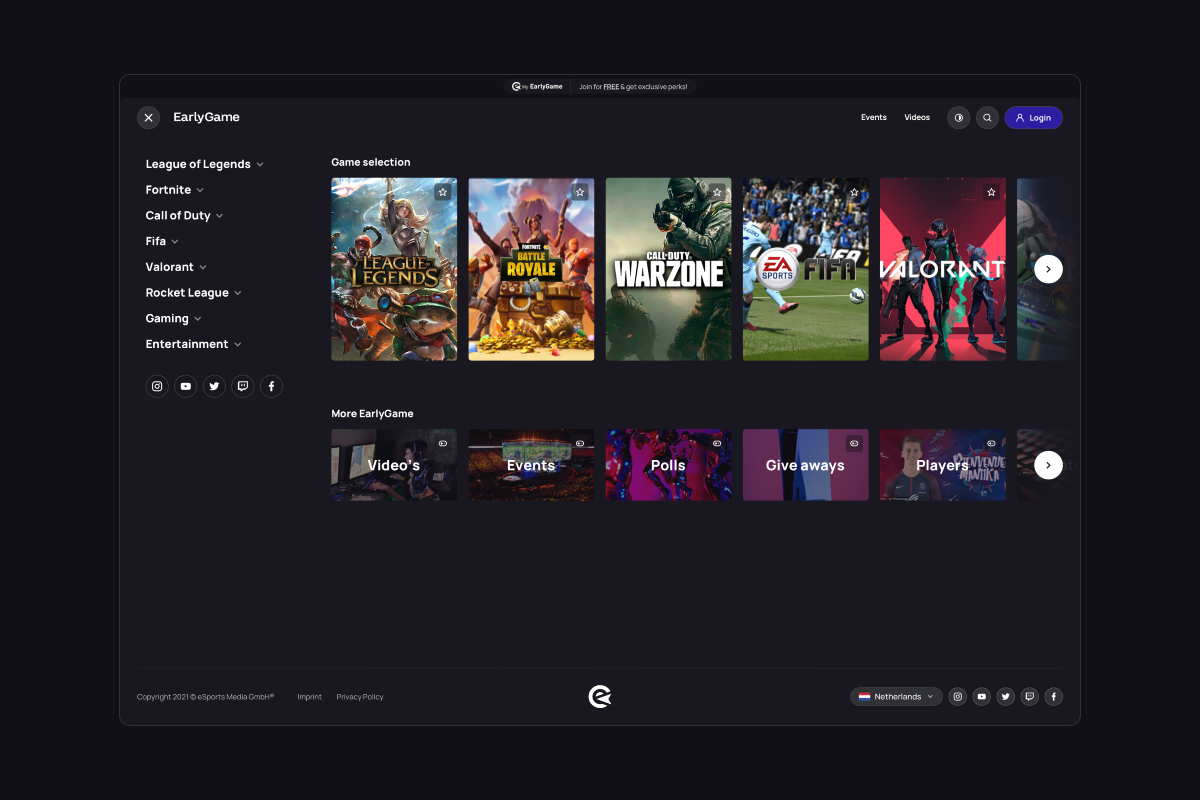
Task: Favorite the League of Legends card star
Action: coord(443,192)
